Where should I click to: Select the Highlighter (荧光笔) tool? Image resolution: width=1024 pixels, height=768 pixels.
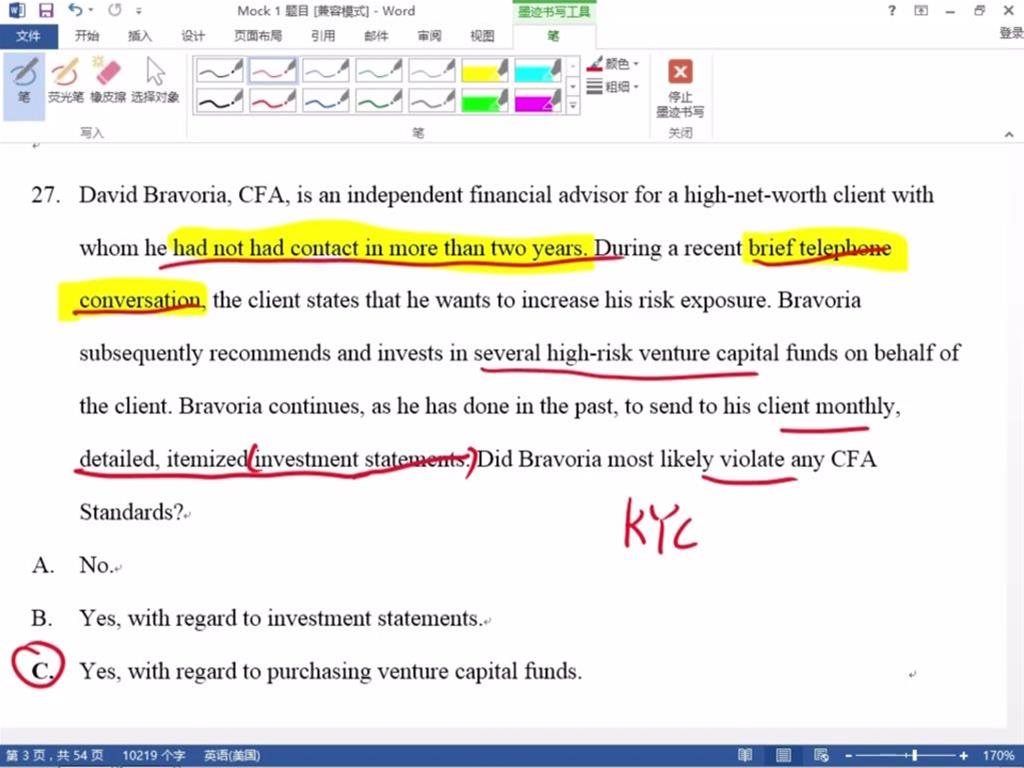65,80
